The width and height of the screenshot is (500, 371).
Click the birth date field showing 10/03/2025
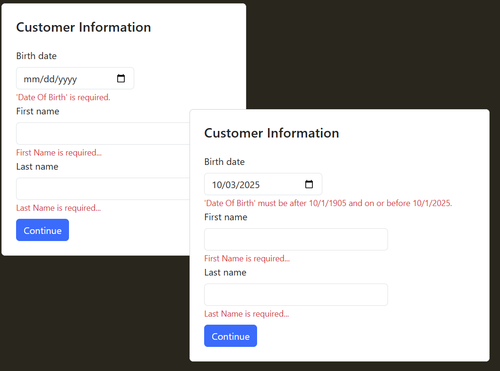click(263, 184)
